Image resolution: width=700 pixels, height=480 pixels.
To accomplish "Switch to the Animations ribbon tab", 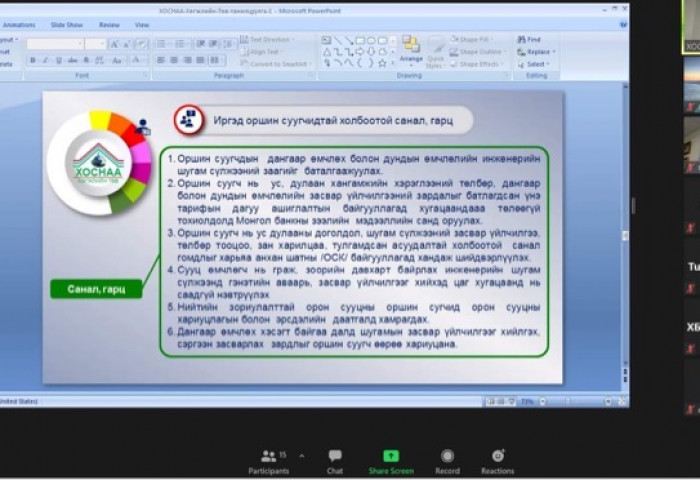I will 19,25.
